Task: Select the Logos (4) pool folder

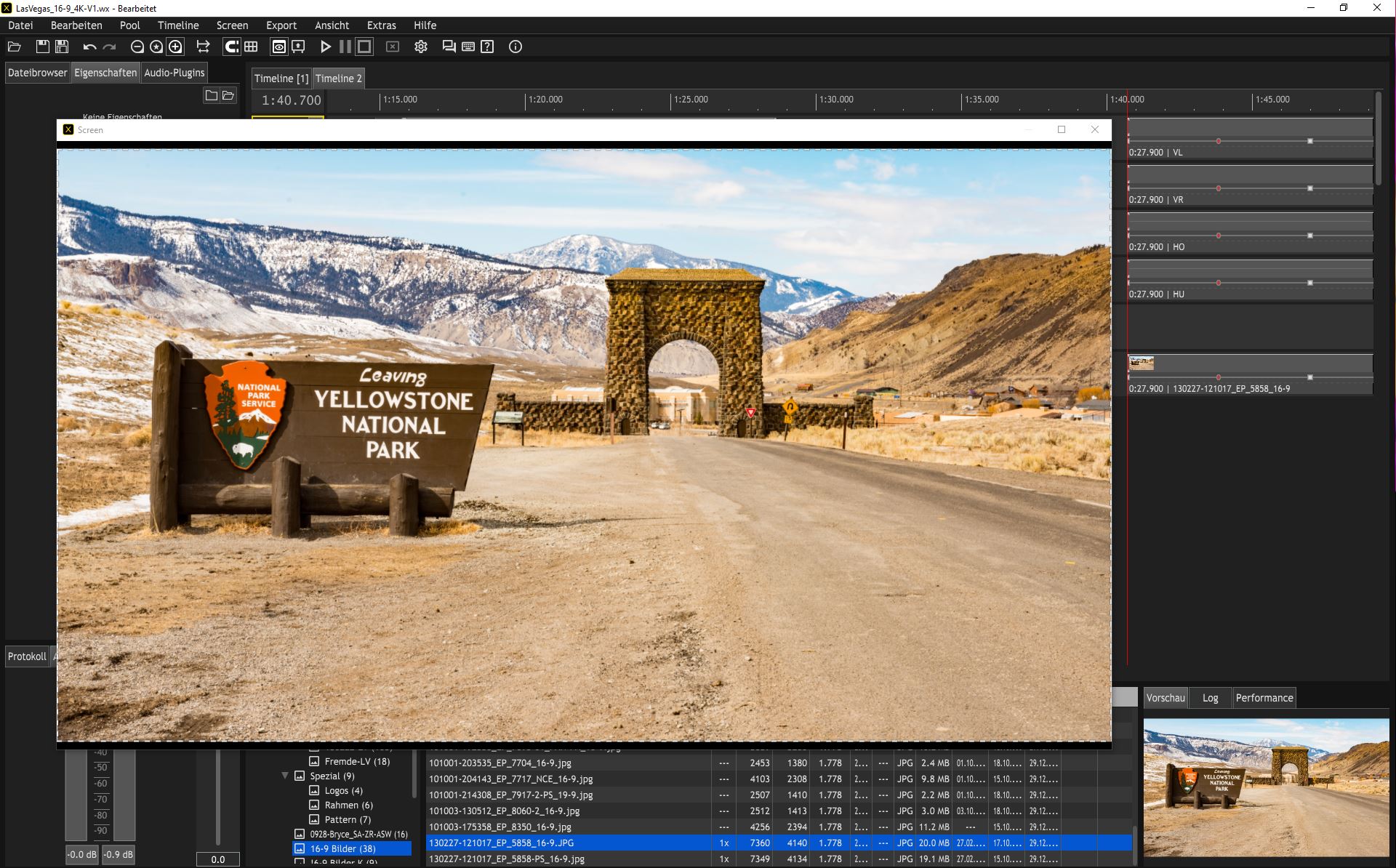Action: (x=343, y=790)
